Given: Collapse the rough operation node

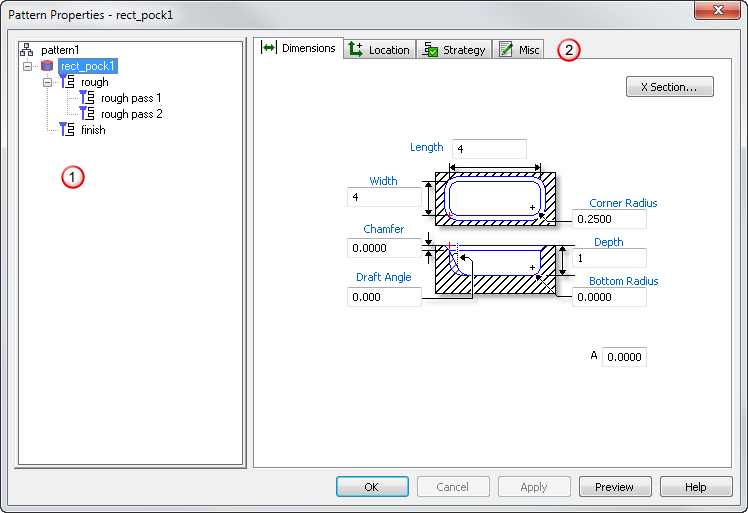Looking at the screenshot, I should point(47,82).
